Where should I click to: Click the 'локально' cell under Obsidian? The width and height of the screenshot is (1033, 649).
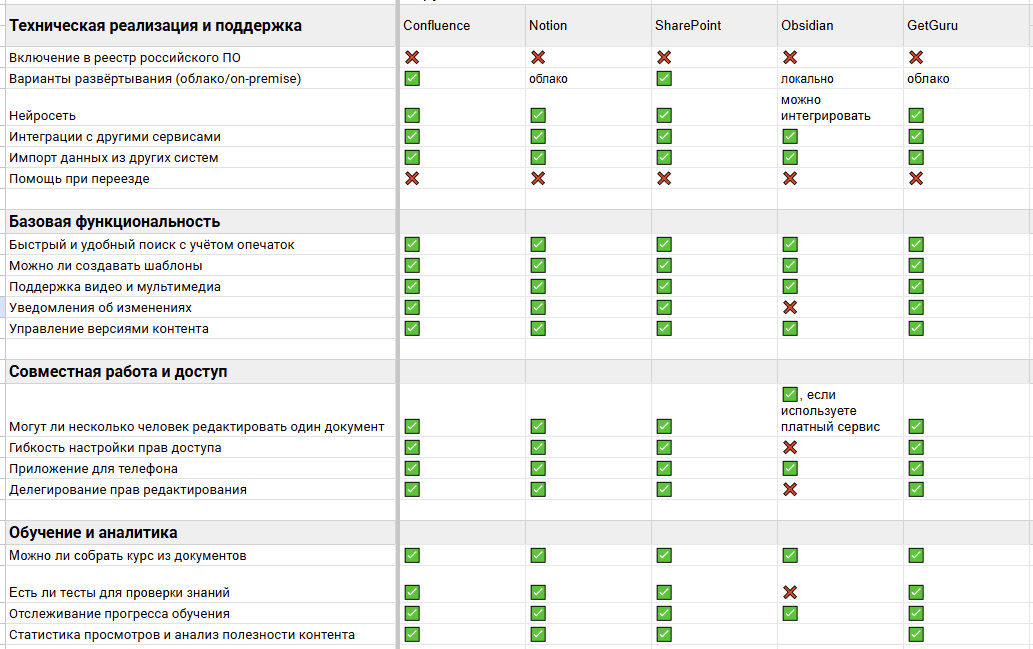(807, 78)
